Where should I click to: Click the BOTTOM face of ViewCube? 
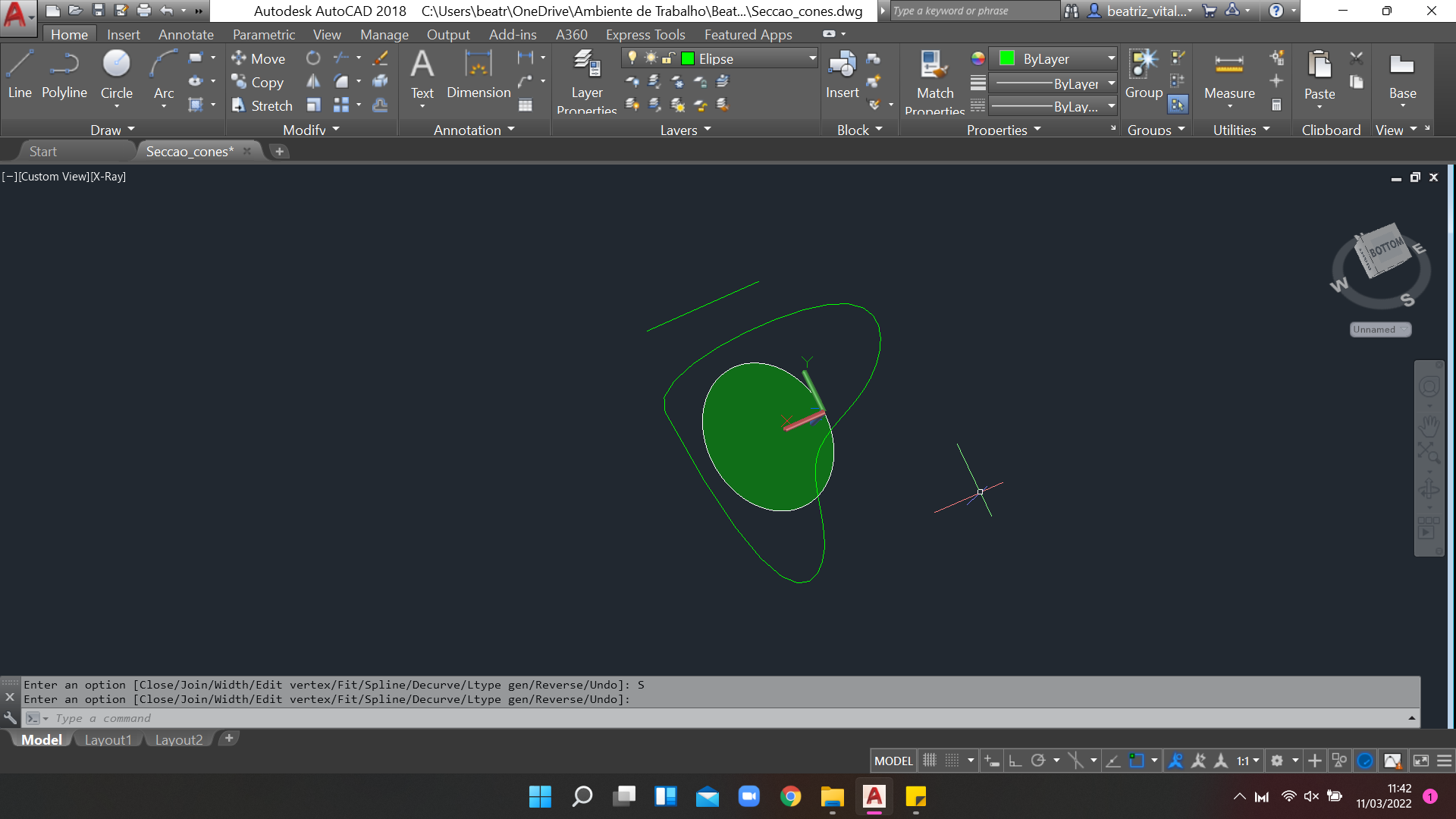coord(1385,248)
